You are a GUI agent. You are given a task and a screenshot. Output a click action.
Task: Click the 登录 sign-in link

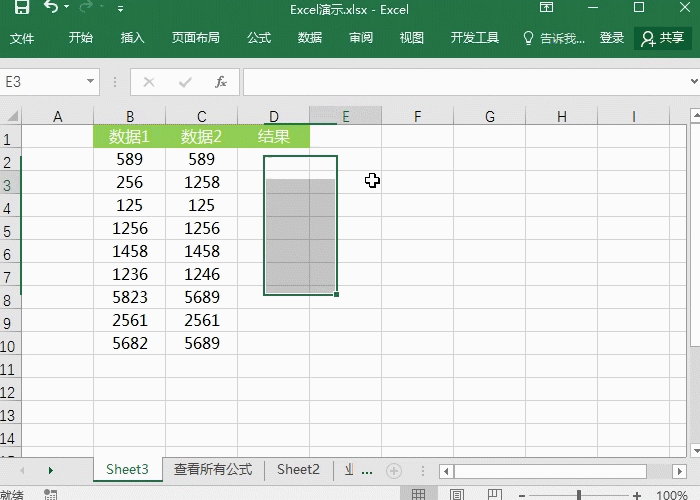[x=612, y=38]
